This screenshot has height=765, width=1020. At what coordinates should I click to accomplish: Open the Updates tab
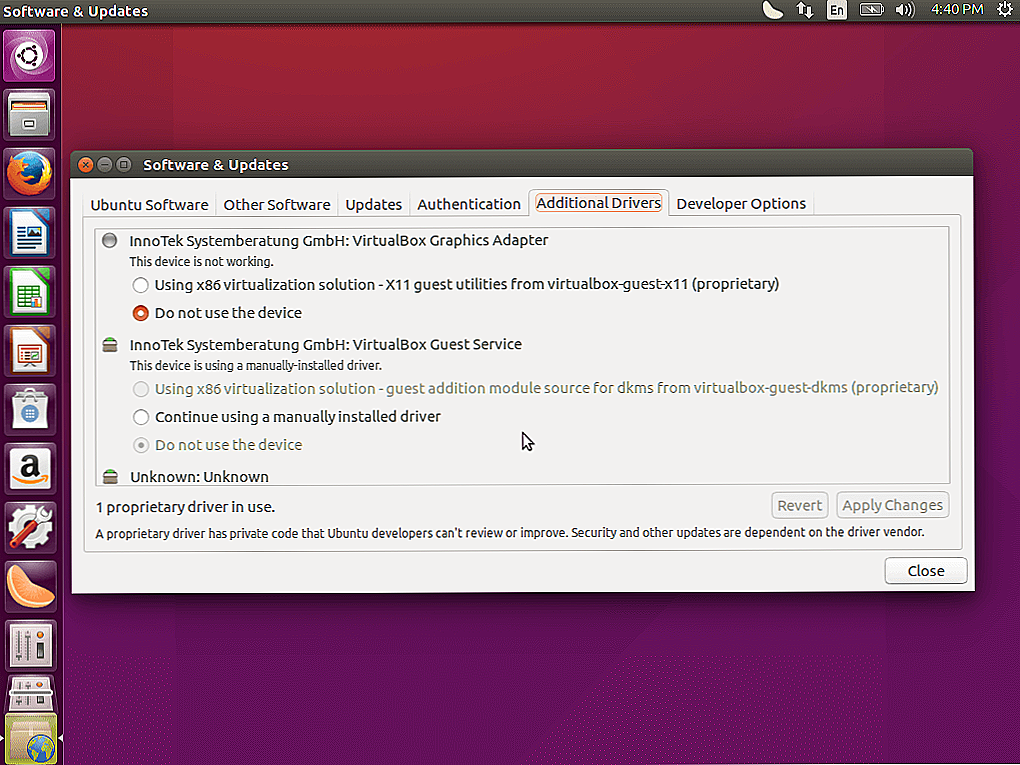373,204
